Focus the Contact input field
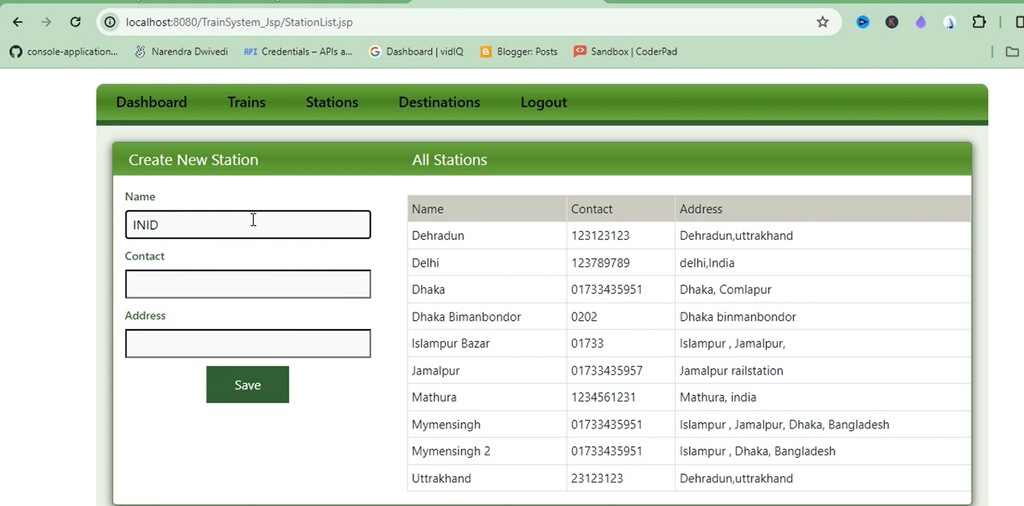Image resolution: width=1024 pixels, height=506 pixels. [248, 284]
